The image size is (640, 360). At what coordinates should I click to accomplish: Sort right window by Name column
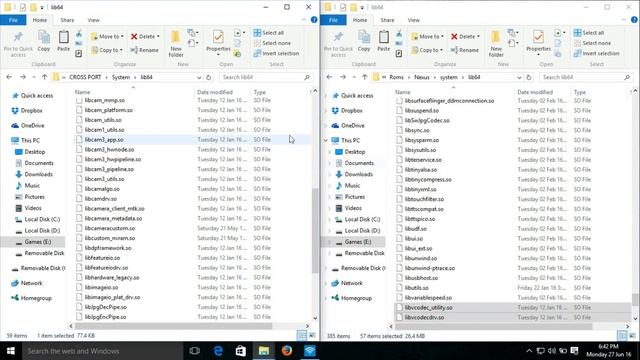tap(402, 92)
